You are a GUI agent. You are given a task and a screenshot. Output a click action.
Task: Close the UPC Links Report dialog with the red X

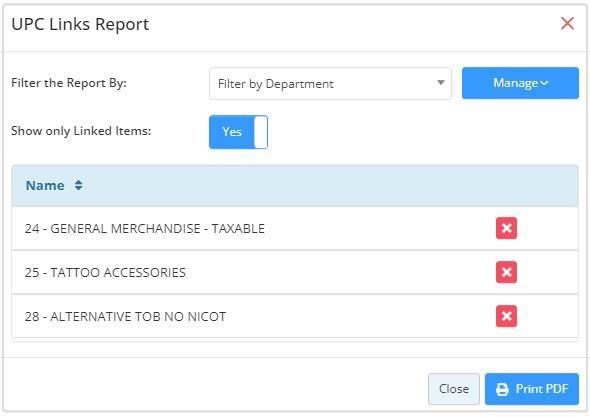coord(567,23)
